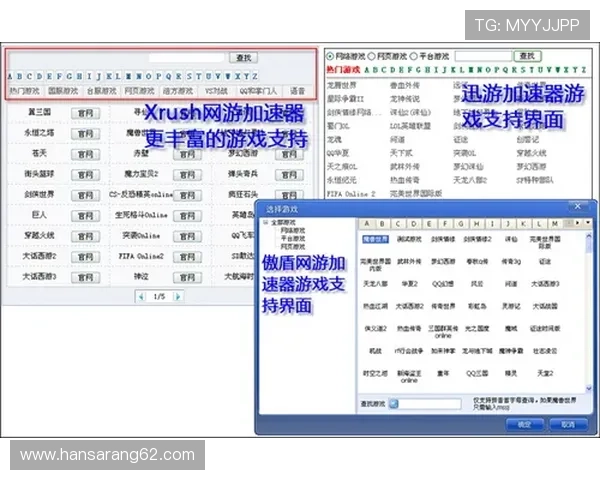Screen dimensions: 600x480
Task: Click 星际争霸II in 迅游 game list
Action: (345, 99)
